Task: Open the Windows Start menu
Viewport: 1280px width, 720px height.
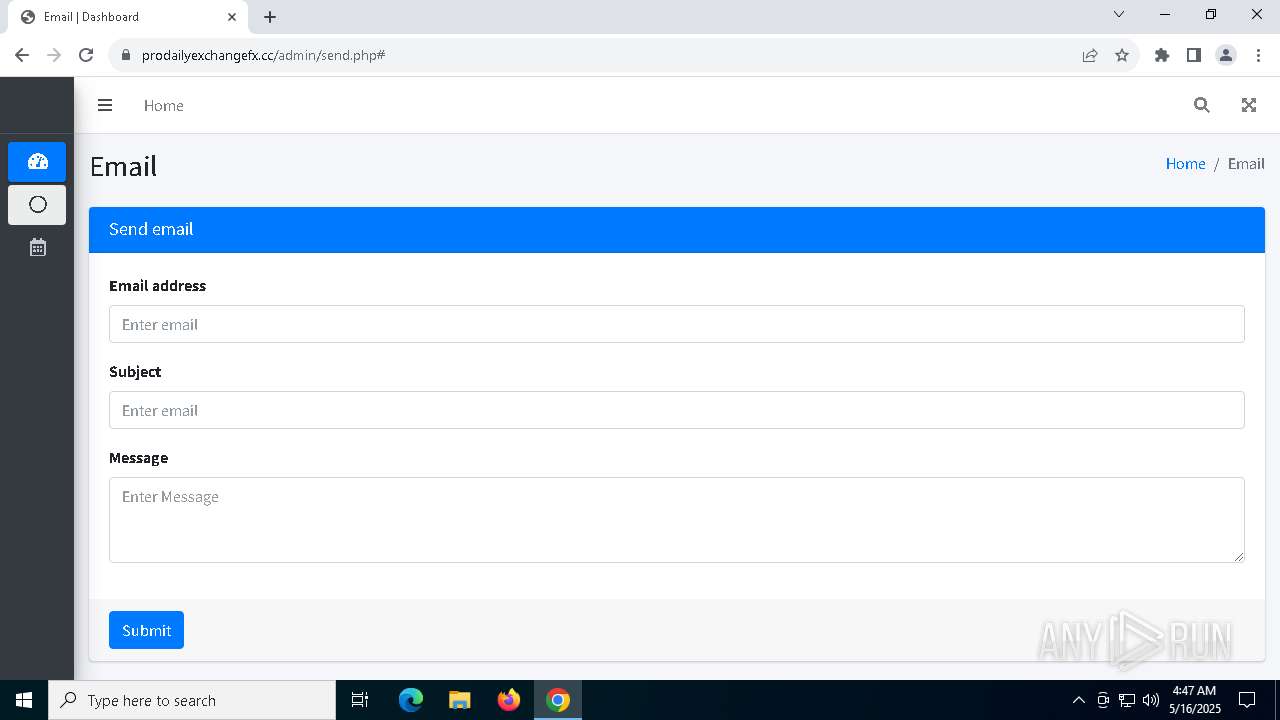Action: (24, 700)
